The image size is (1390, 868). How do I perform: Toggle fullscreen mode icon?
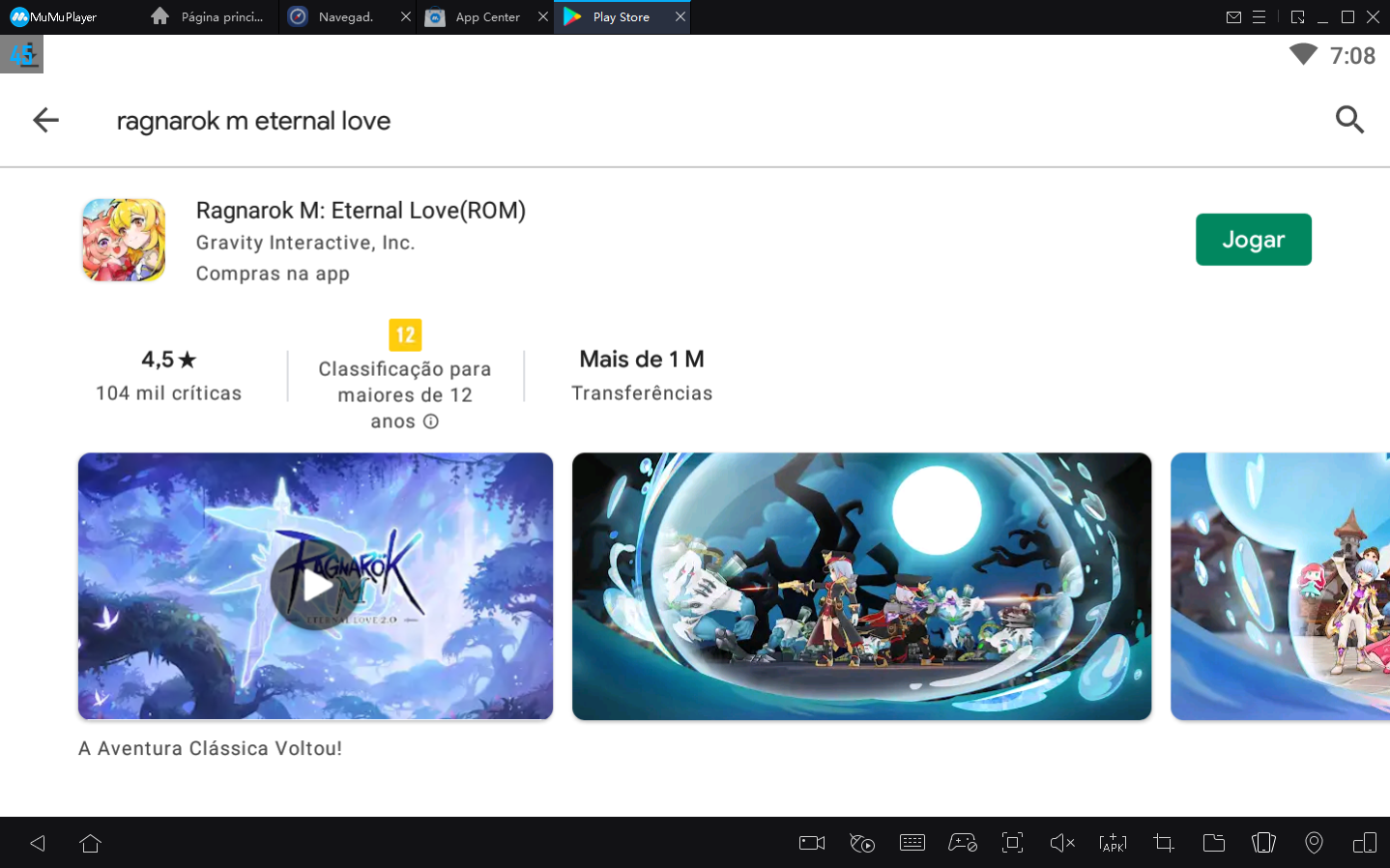pyautogui.click(x=1012, y=843)
